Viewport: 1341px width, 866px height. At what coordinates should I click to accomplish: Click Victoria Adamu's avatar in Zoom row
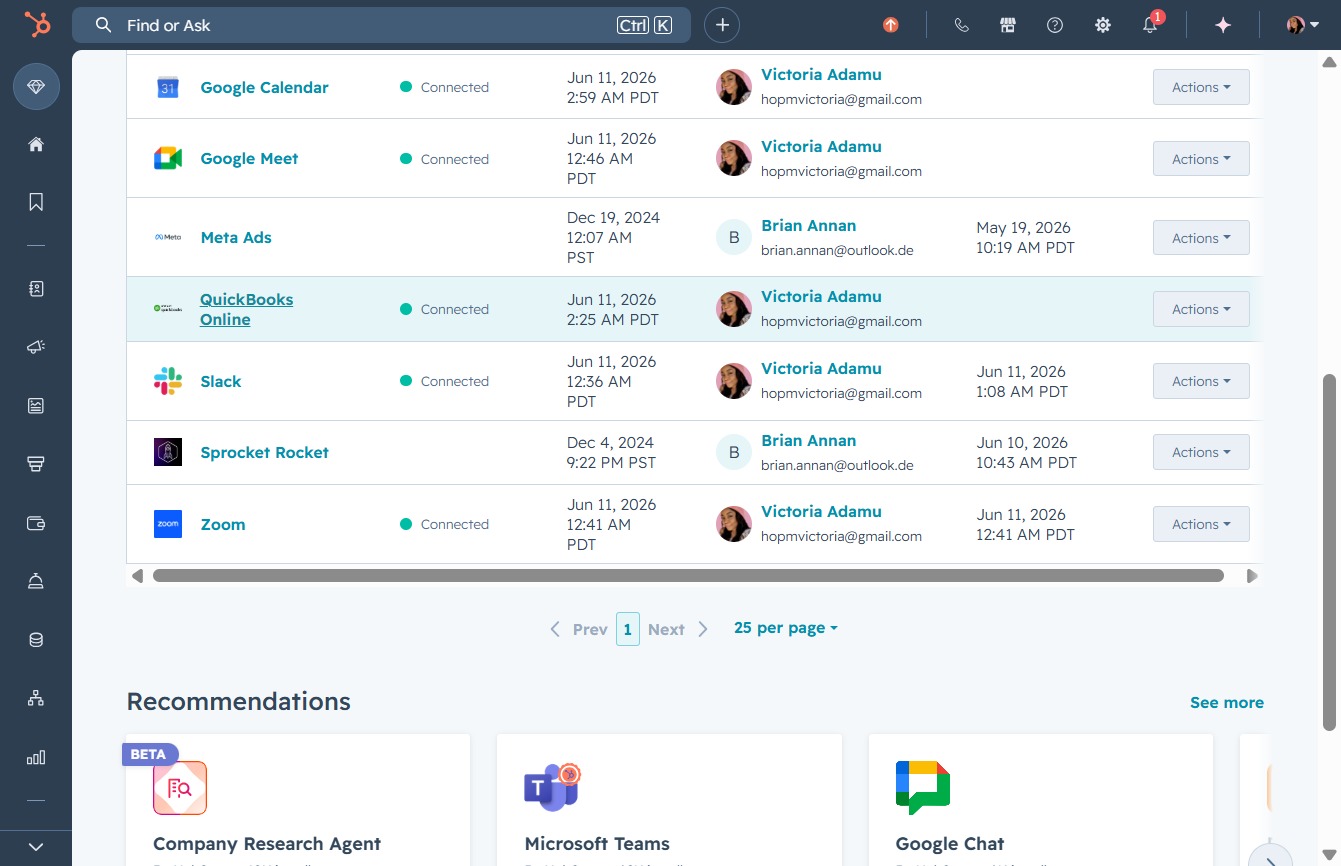pyautogui.click(x=734, y=524)
